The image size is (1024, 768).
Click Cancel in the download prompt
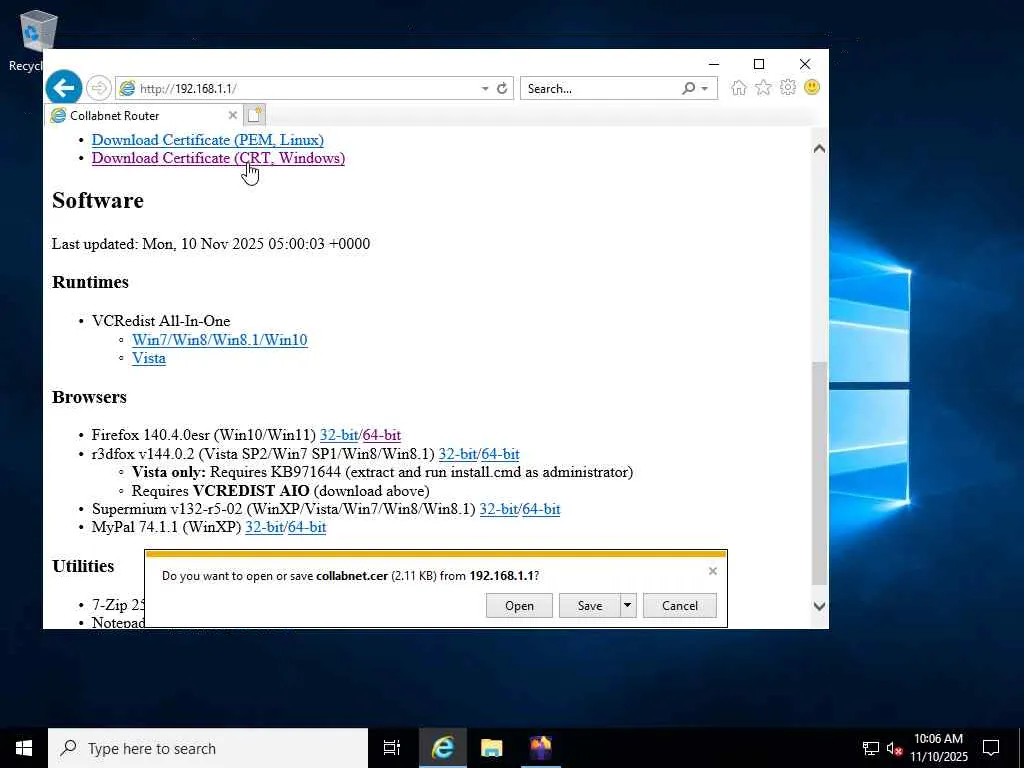[x=680, y=605]
